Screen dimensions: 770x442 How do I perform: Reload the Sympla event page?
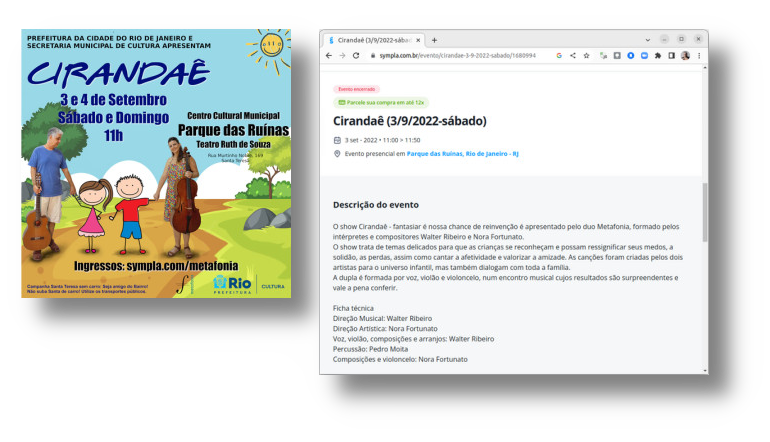click(x=357, y=56)
